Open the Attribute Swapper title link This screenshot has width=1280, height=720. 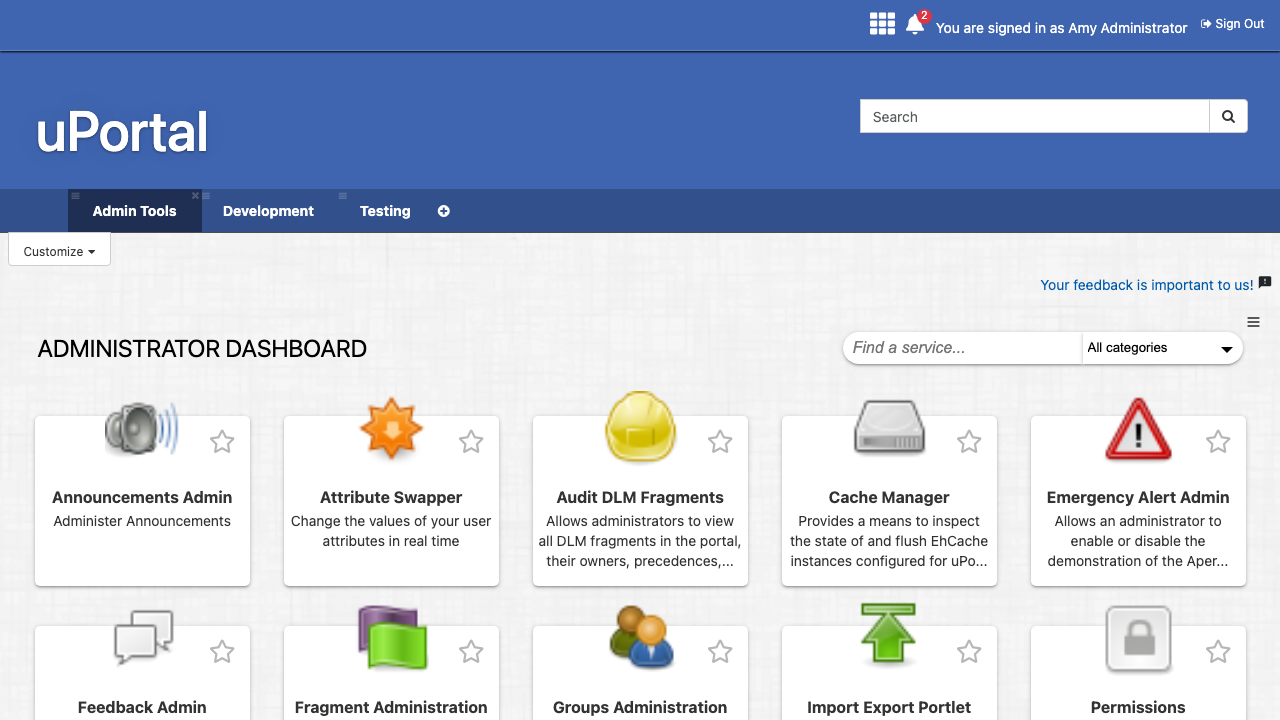coord(391,497)
